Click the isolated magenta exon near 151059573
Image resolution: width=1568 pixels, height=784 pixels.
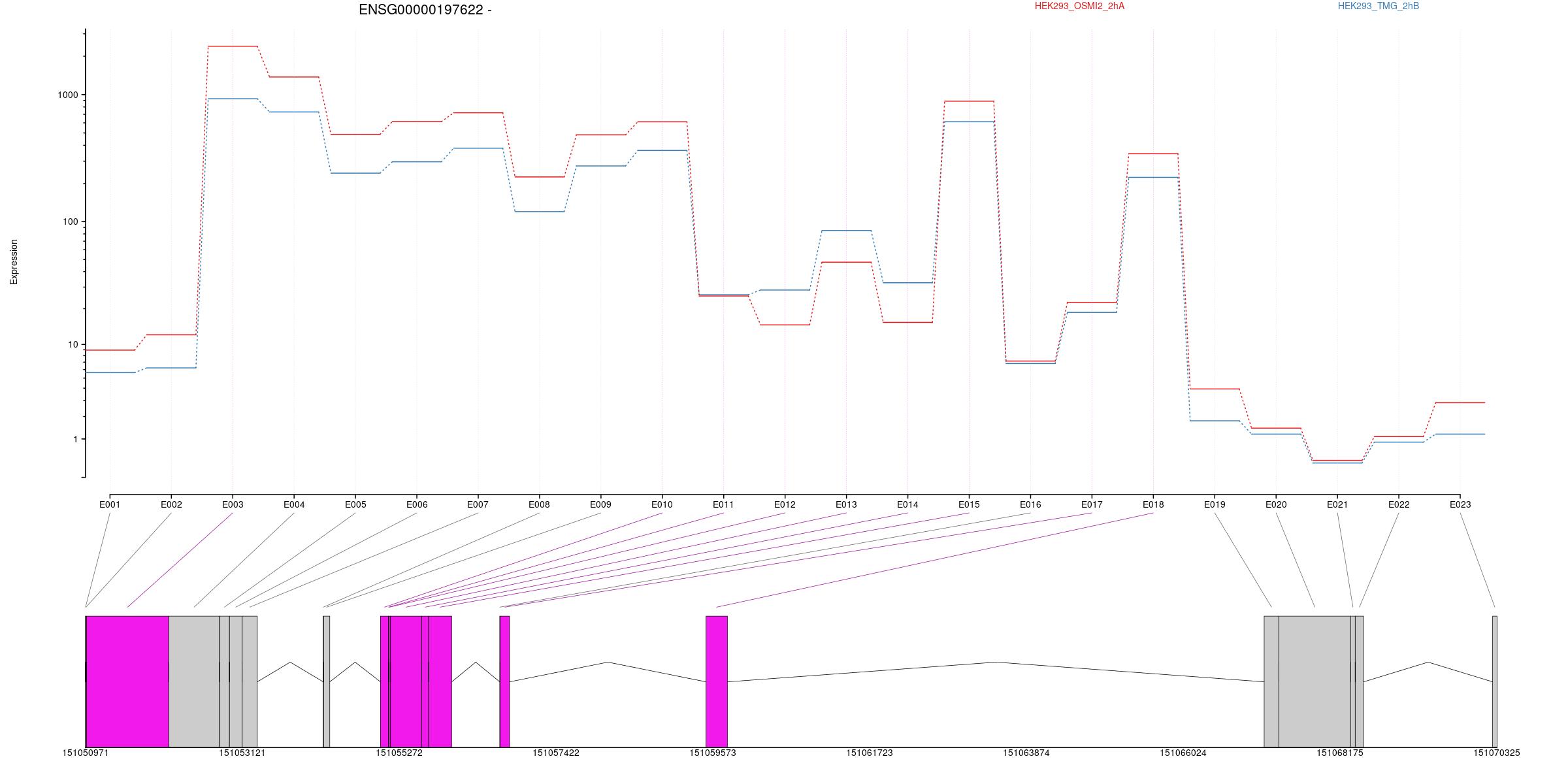[x=717, y=681]
